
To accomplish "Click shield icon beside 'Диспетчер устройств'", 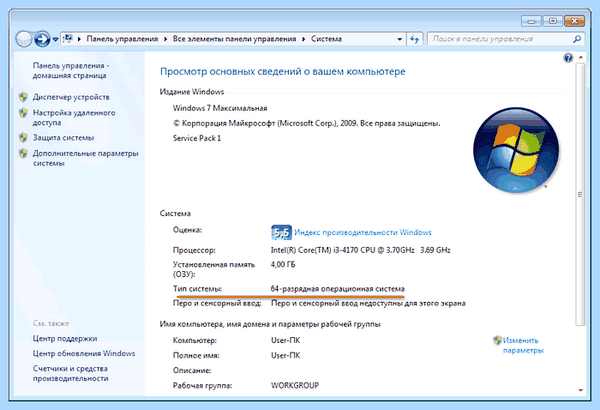I will pos(23,97).
